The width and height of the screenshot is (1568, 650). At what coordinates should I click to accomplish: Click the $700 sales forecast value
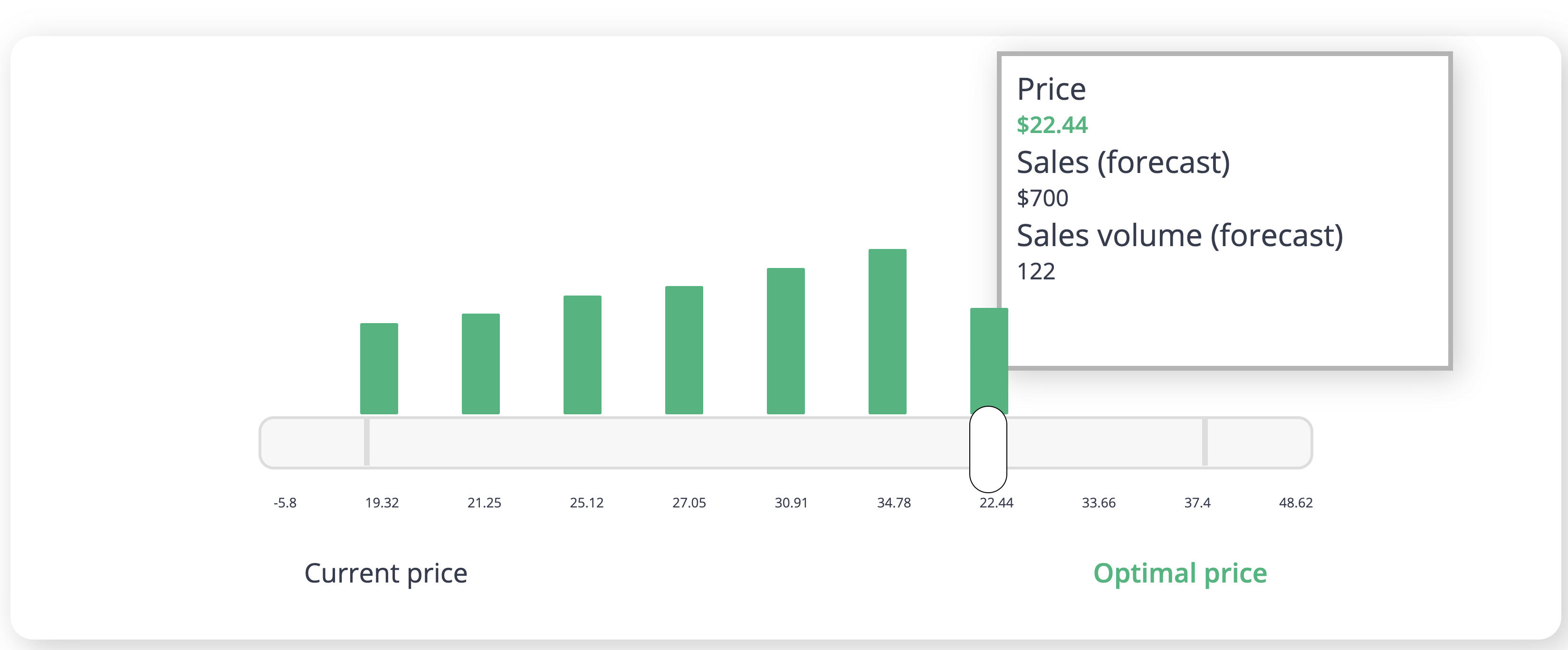[x=1042, y=199]
